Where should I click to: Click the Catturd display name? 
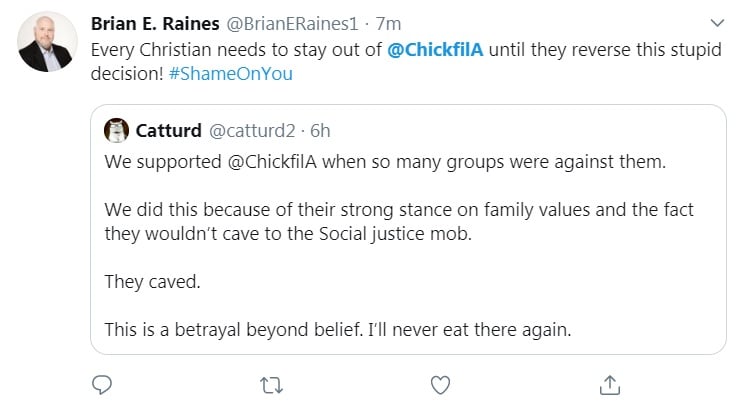tap(169, 131)
